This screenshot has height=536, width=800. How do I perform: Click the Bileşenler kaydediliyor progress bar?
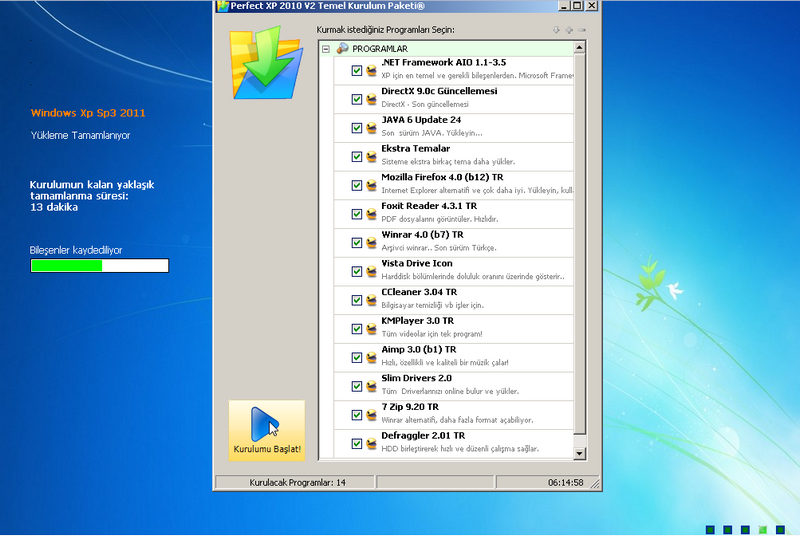(99, 266)
